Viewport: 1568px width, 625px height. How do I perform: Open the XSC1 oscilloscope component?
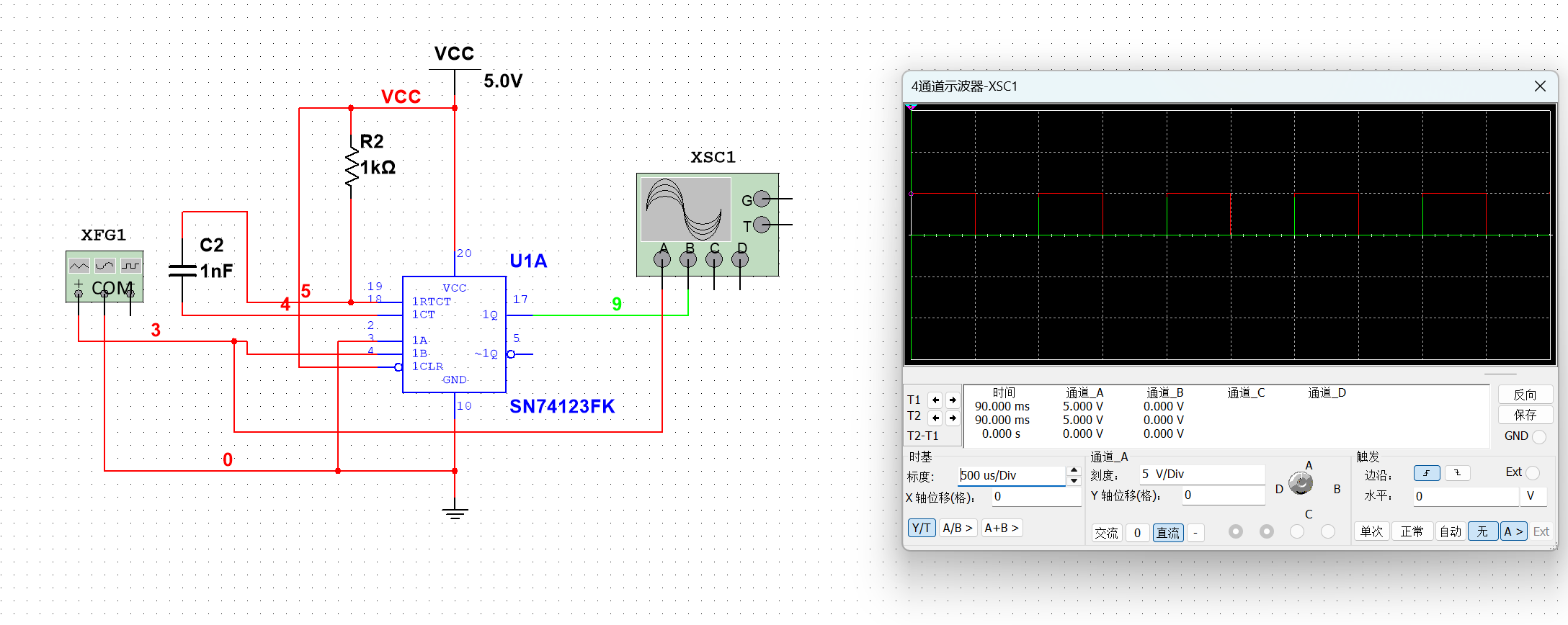[x=706, y=223]
